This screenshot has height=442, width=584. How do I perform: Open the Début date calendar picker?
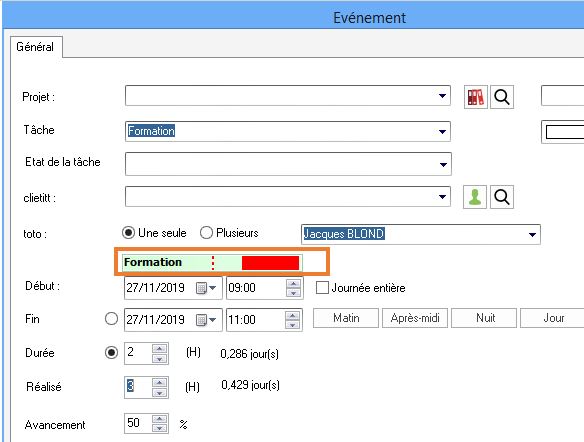coord(206,288)
